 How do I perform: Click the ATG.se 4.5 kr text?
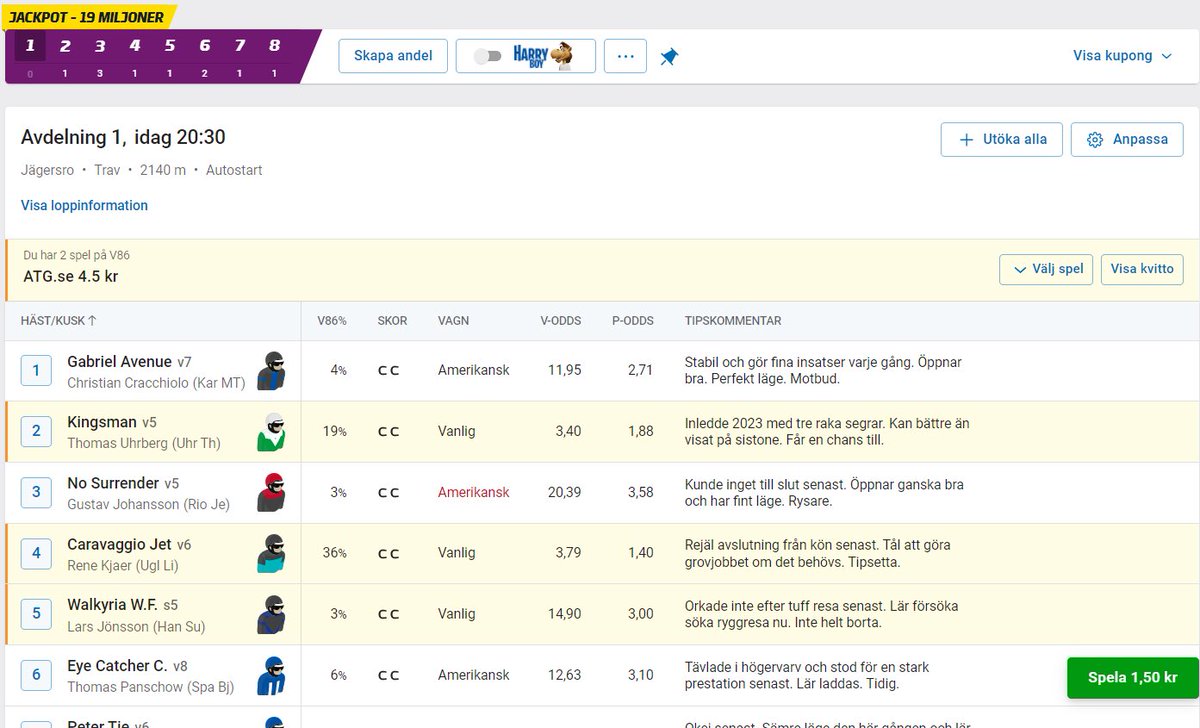coord(70,276)
